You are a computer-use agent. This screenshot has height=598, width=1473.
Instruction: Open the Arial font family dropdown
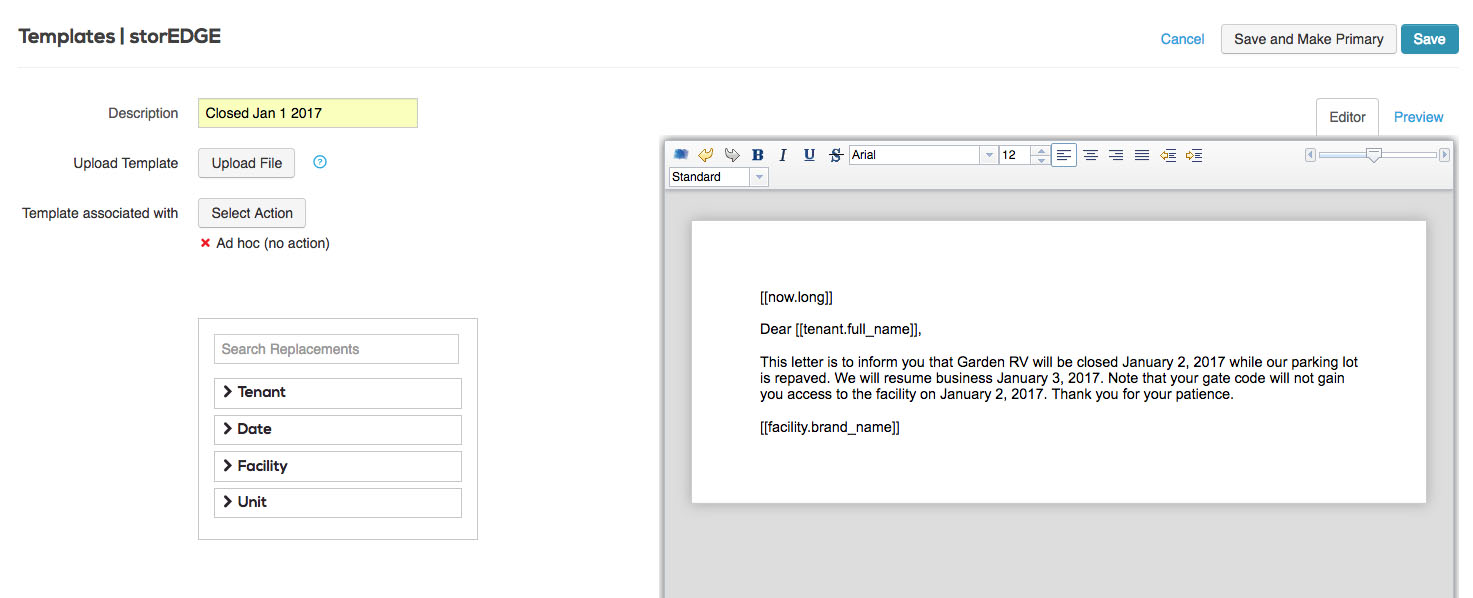pyautogui.click(x=989, y=155)
